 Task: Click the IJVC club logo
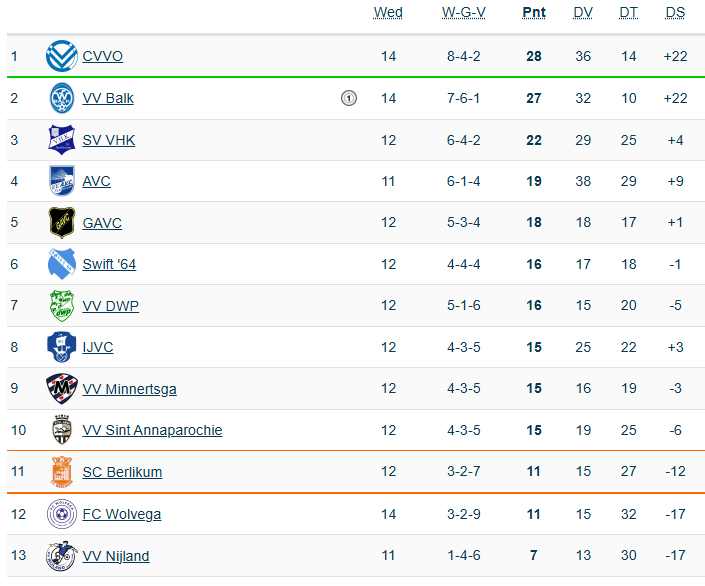coord(62,347)
